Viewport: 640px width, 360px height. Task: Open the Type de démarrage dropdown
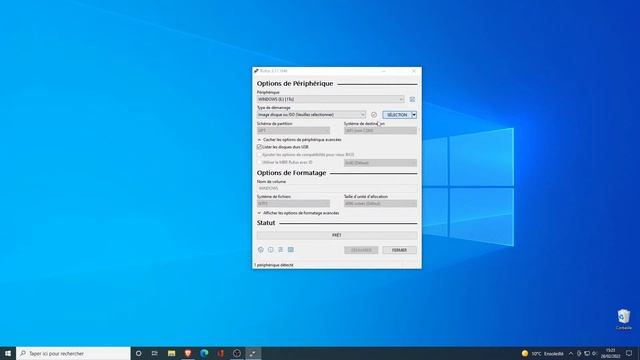pos(311,115)
